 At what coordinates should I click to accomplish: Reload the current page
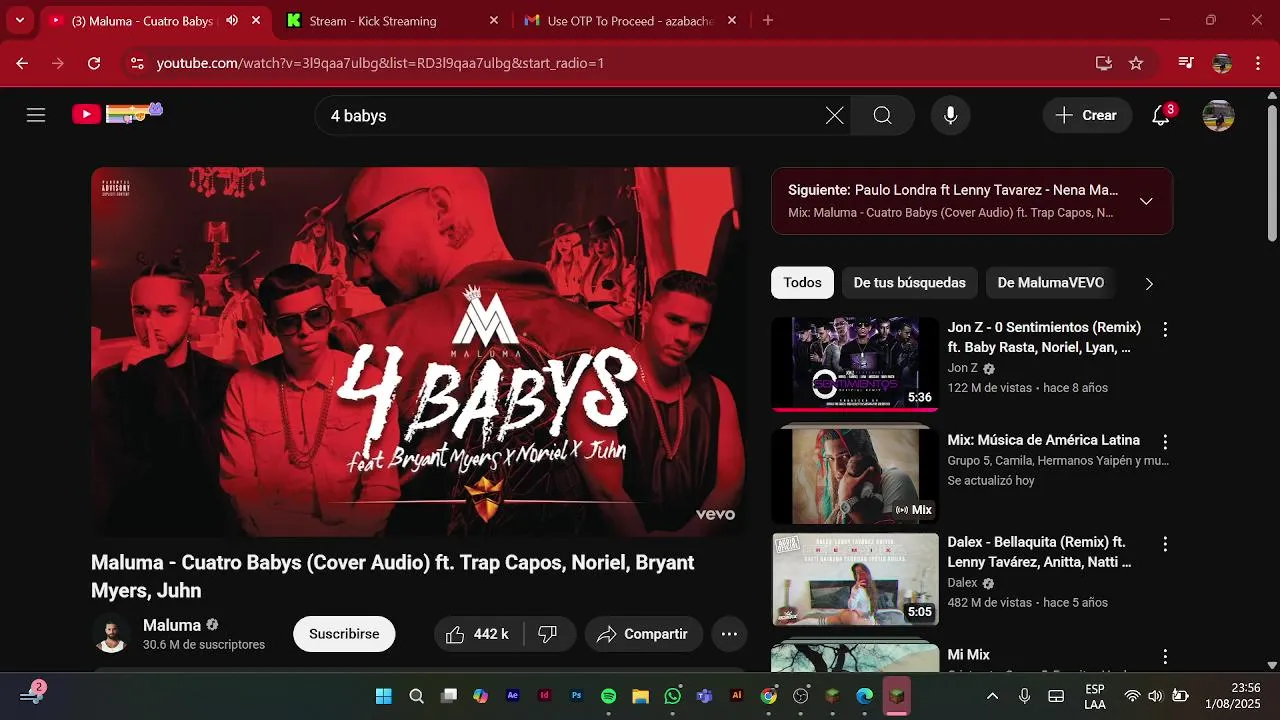point(94,63)
